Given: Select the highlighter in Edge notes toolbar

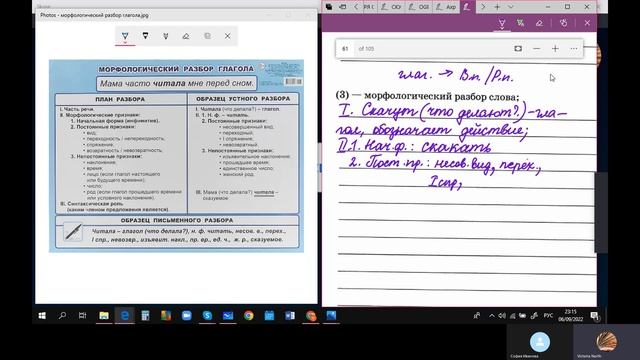Looking at the screenshot, I should pyautogui.click(x=520, y=23).
